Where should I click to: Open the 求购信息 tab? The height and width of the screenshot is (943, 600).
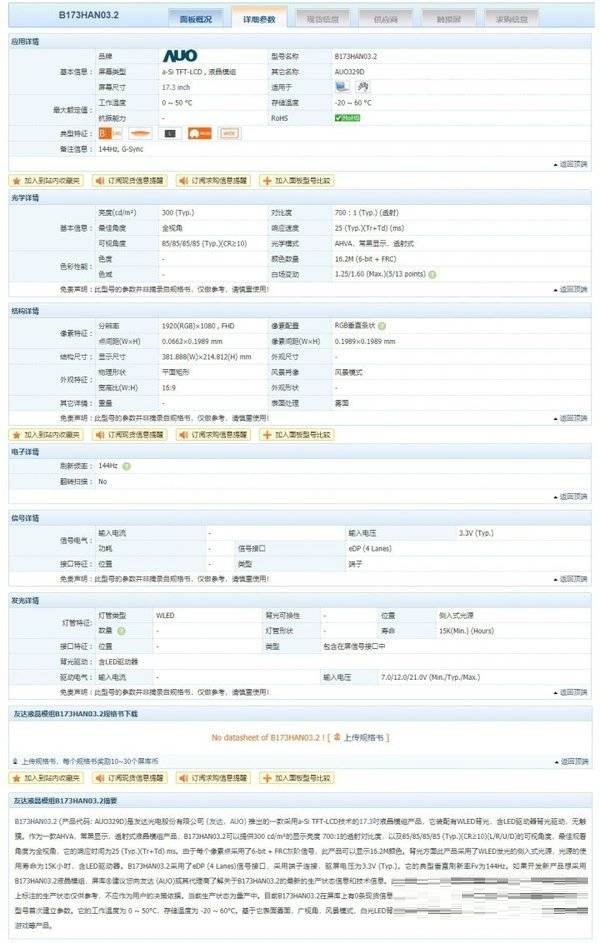click(512, 19)
